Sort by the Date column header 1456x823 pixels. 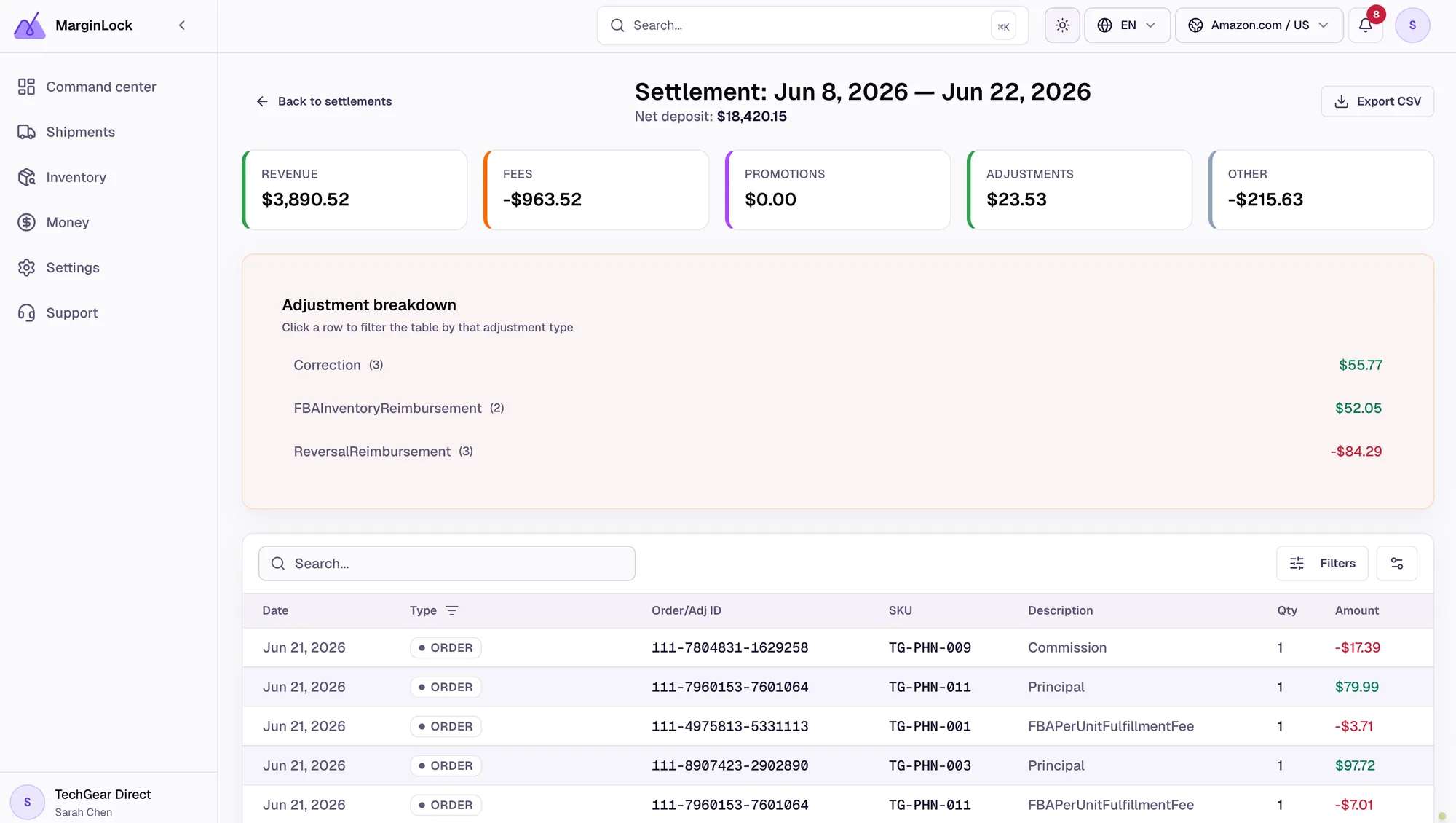[275, 611]
